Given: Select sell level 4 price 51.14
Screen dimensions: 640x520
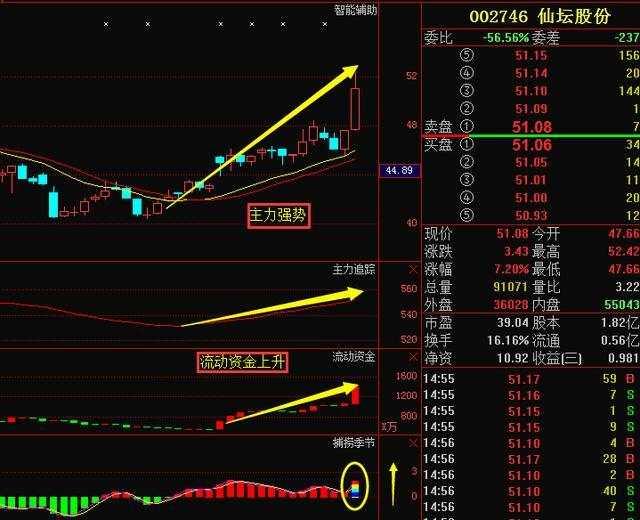Looking at the screenshot, I should pos(531,73).
